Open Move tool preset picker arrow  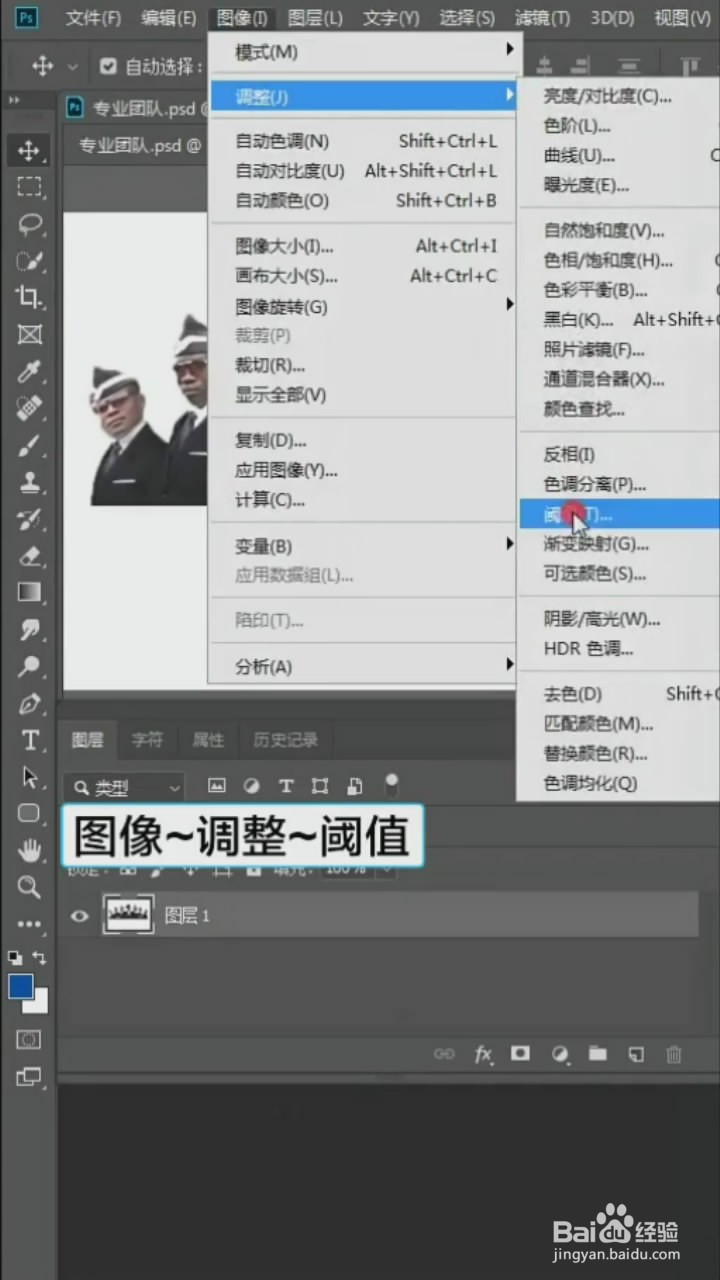point(72,67)
